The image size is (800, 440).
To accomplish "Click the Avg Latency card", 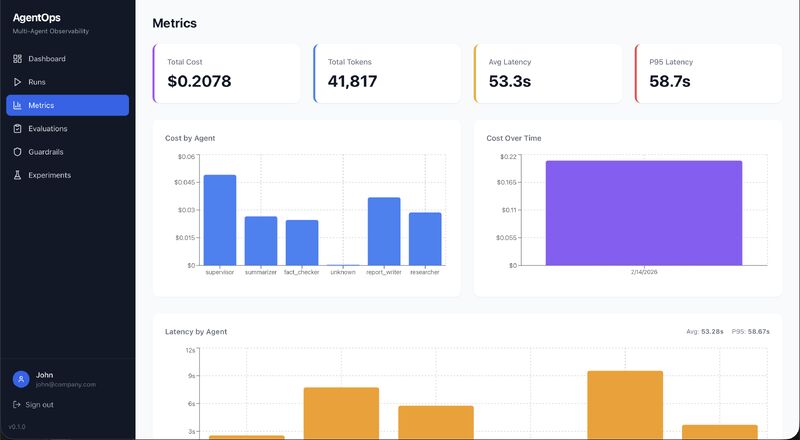I will pyautogui.click(x=547, y=74).
